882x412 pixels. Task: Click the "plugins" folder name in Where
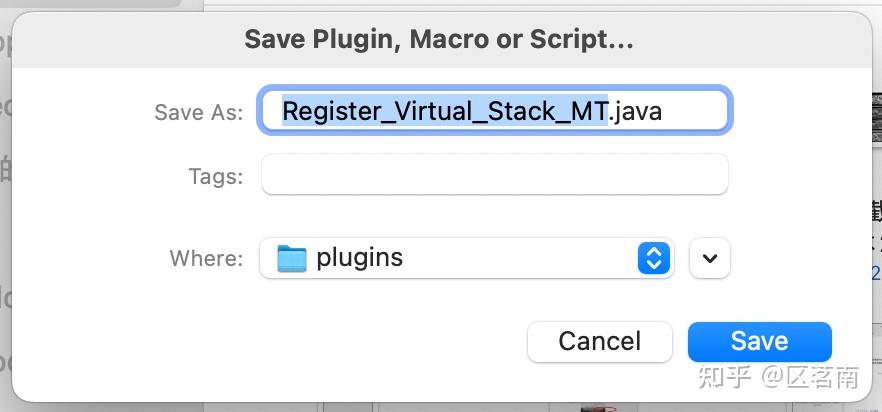click(359, 258)
